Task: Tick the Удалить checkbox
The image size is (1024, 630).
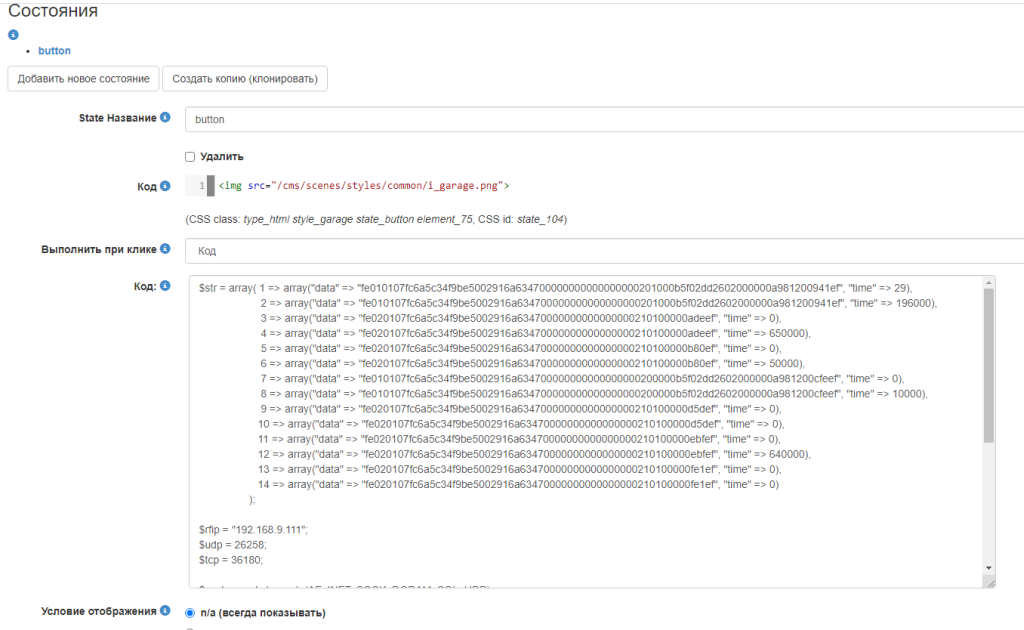Action: point(190,157)
